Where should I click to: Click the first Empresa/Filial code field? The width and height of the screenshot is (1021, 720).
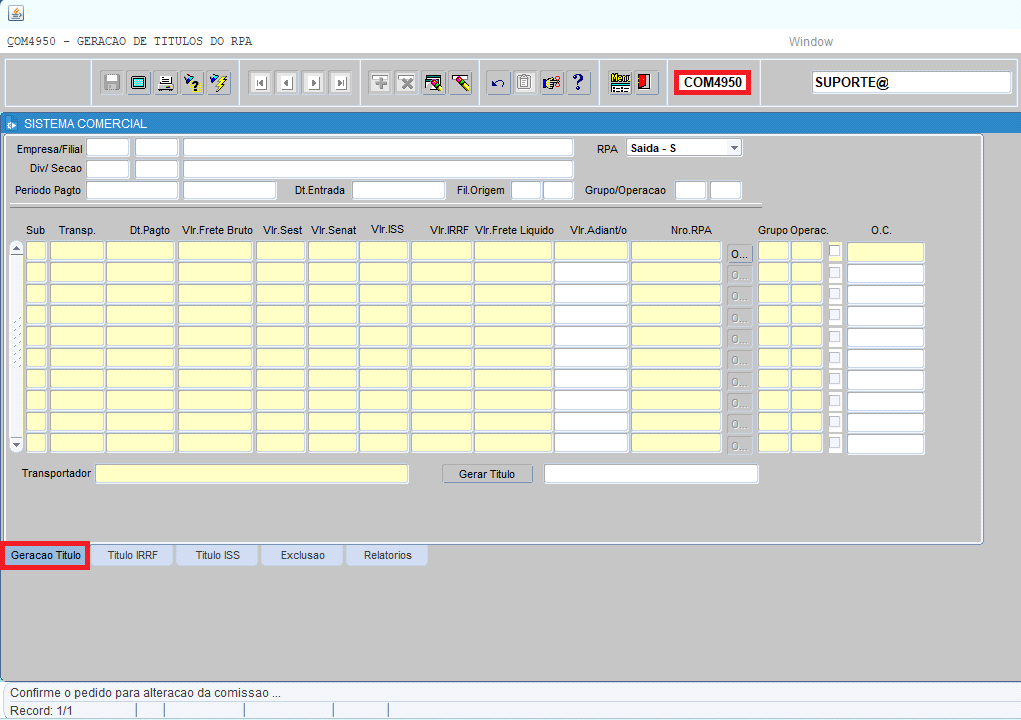[108, 148]
